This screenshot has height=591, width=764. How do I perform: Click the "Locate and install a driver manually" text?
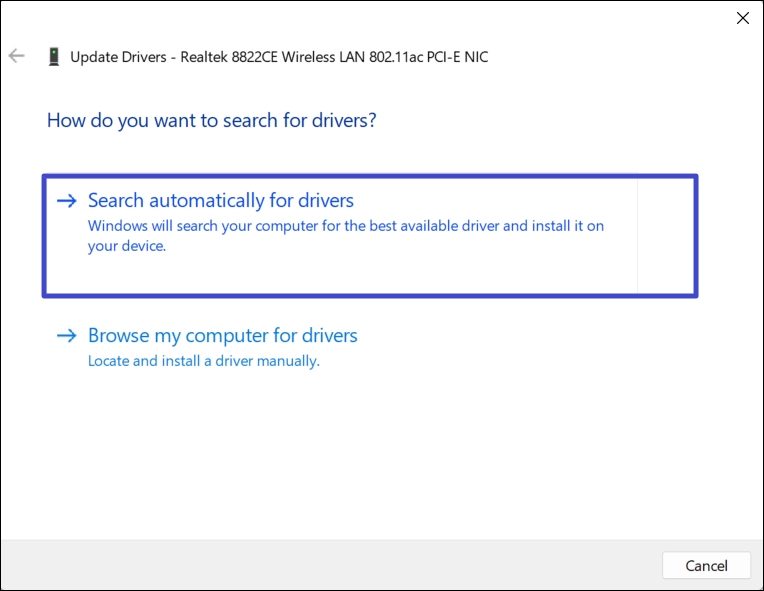pos(204,361)
